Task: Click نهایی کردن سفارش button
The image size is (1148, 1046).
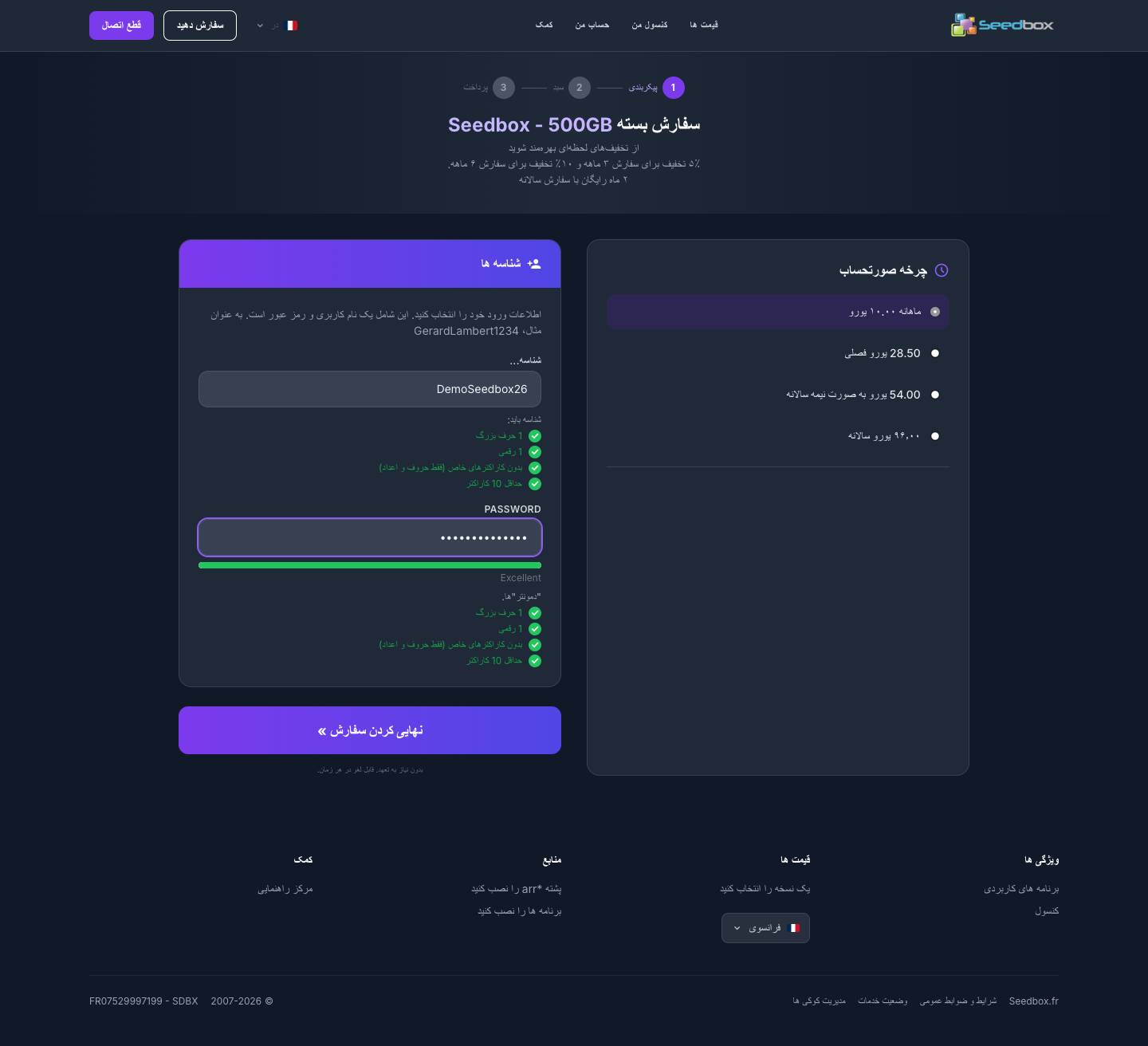Action: pyautogui.click(x=370, y=730)
